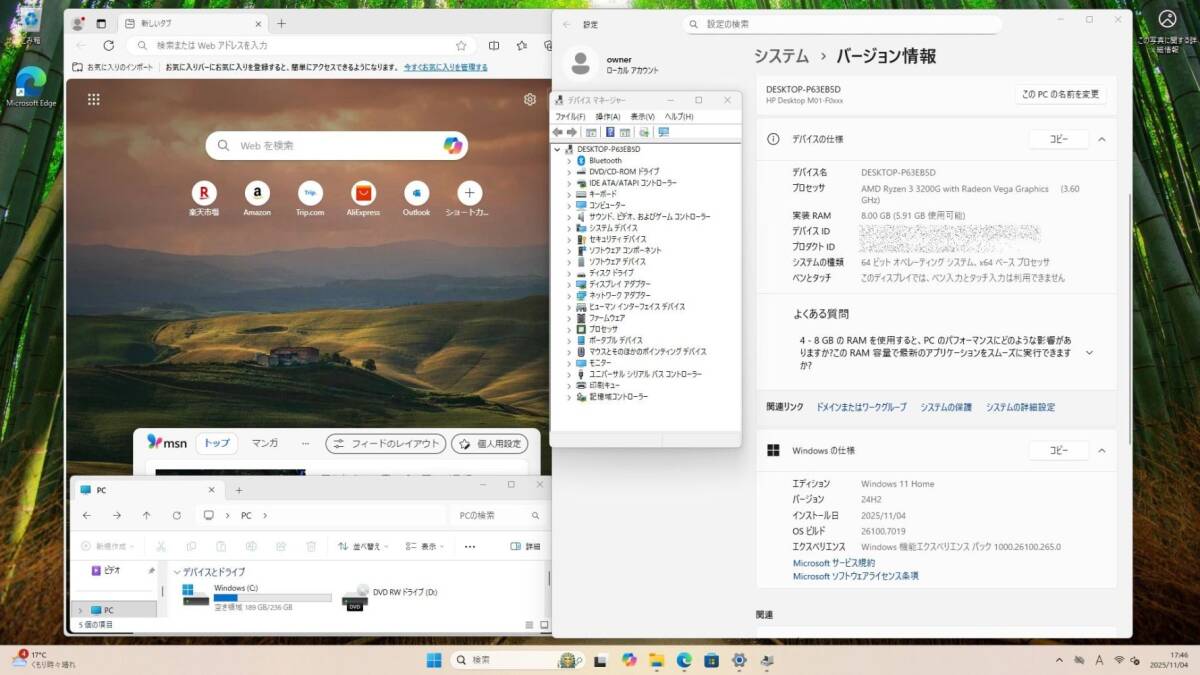Toggle the 詳細 pane in File Explorer
The height and width of the screenshot is (675, 1200).
pos(526,547)
